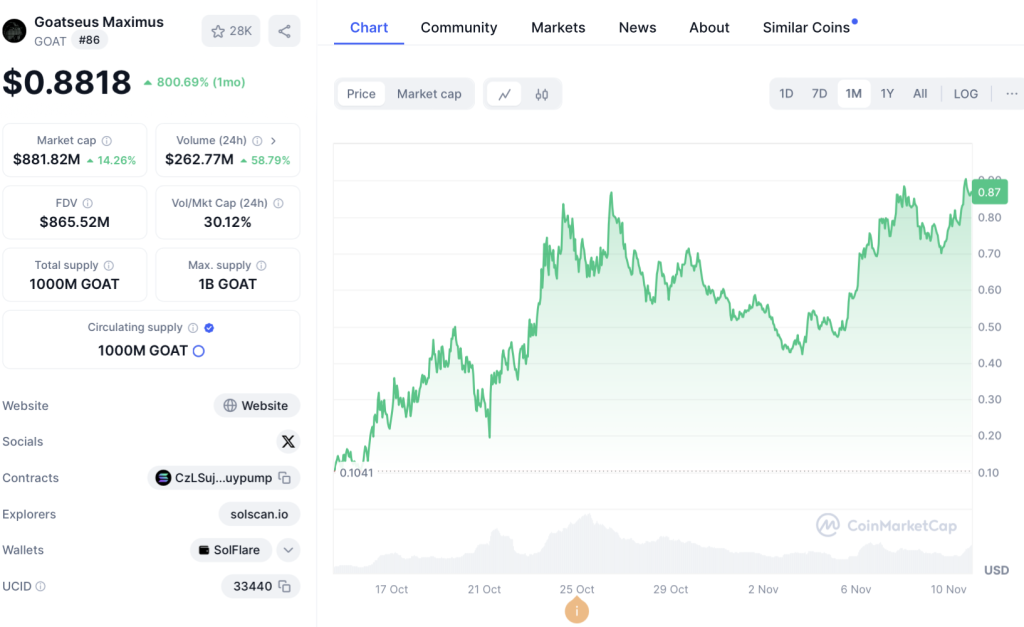
Task: Switch to candlestick chart view
Action: click(541, 94)
